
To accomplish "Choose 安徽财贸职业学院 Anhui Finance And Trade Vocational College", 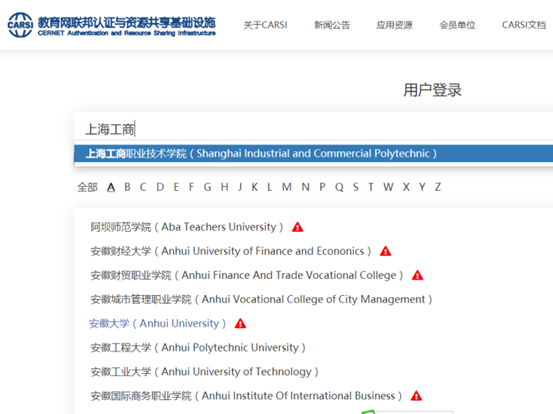I will [x=247, y=275].
